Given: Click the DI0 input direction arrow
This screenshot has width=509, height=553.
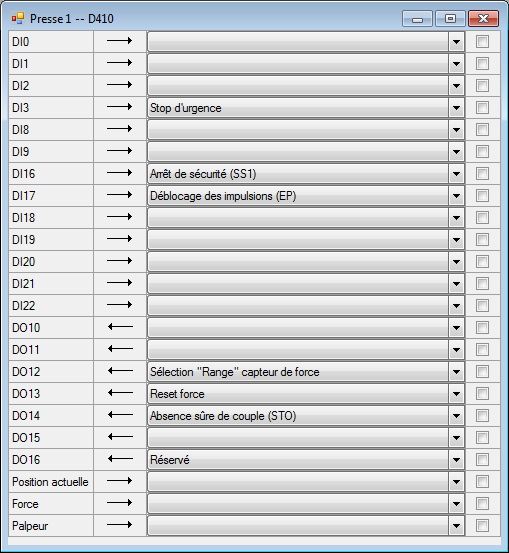Looking at the screenshot, I should 120,41.
